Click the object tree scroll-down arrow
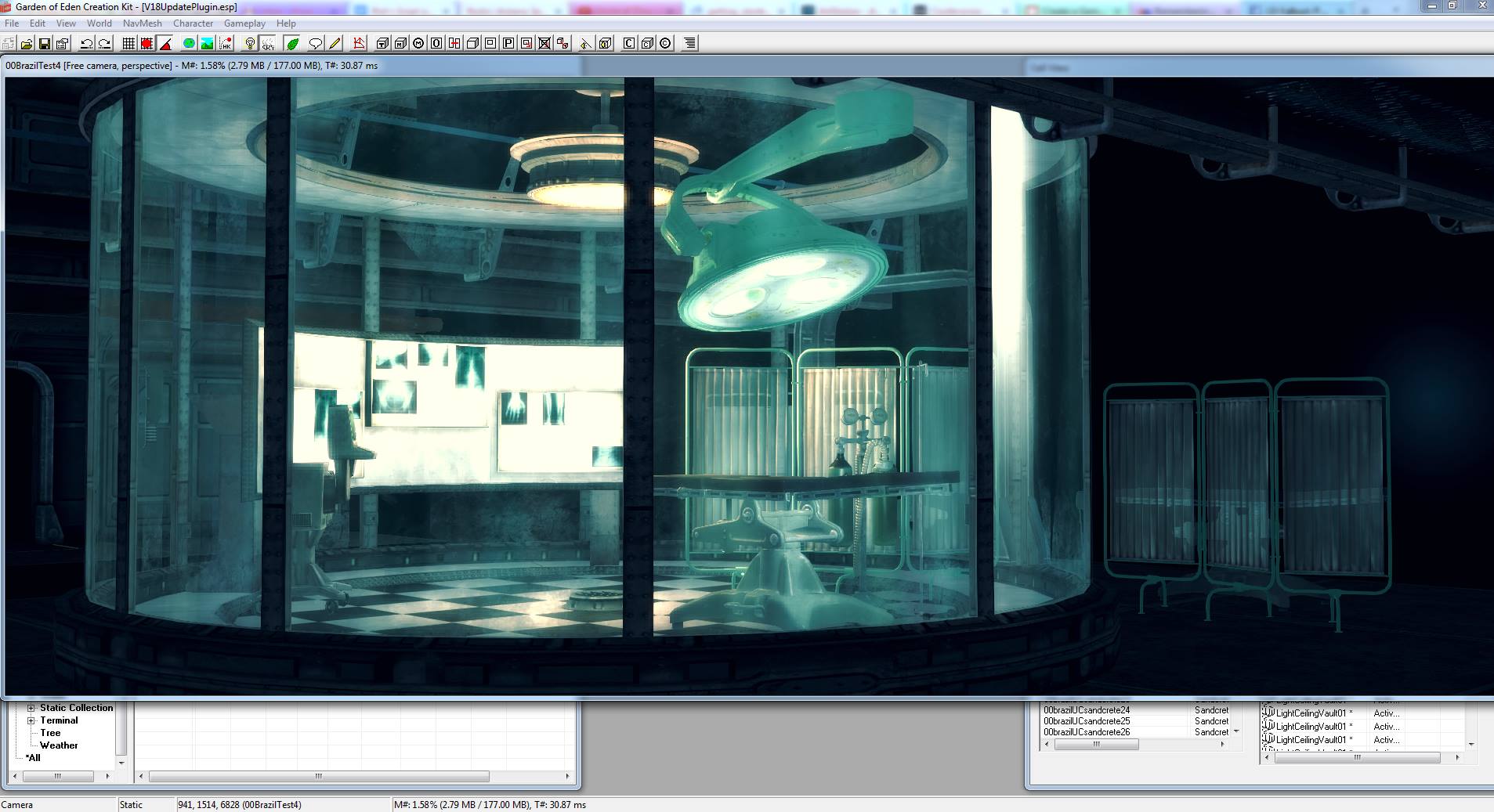 [x=121, y=763]
